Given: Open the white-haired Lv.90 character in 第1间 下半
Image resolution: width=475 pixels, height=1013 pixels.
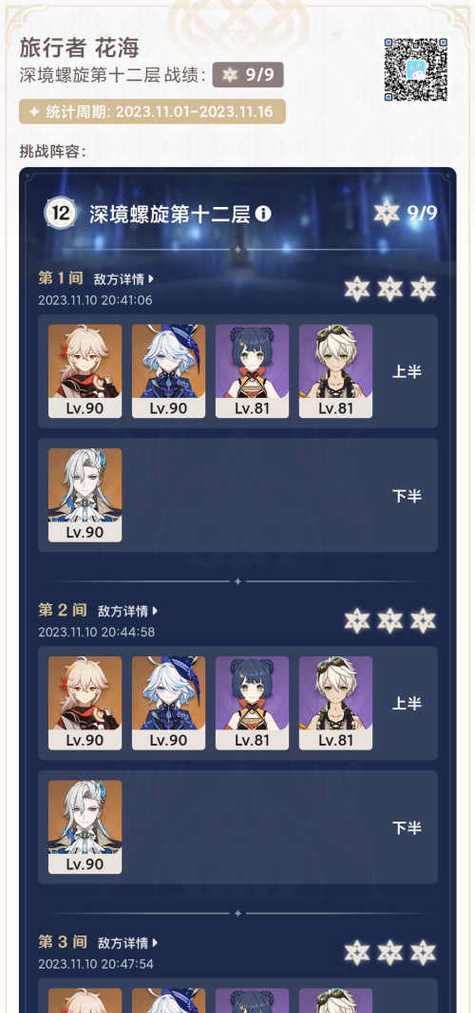Looking at the screenshot, I should (x=85, y=495).
